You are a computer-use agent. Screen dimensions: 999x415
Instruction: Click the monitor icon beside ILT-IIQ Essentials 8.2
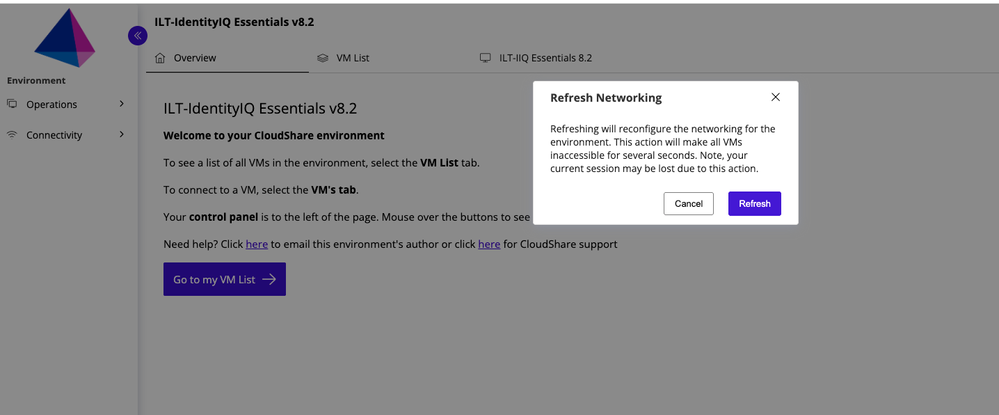pyautogui.click(x=485, y=58)
